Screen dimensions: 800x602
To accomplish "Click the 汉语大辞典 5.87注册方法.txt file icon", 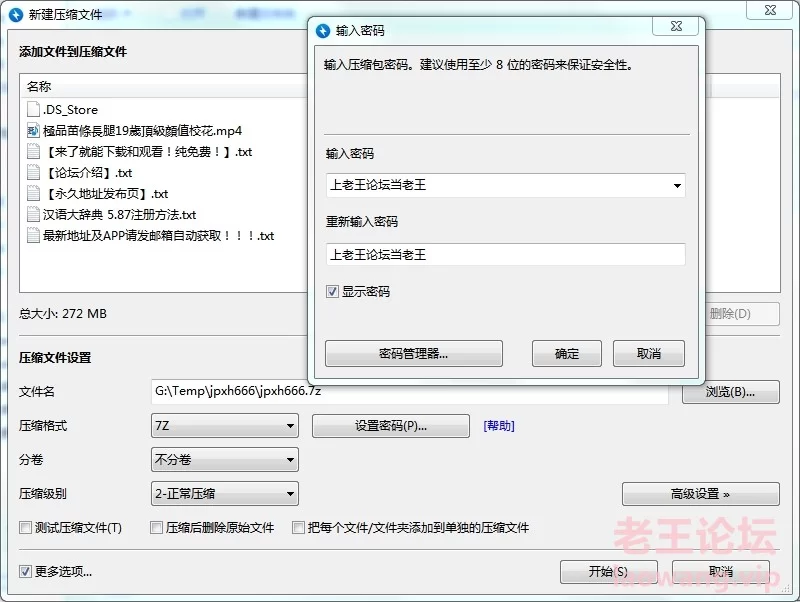I will [33, 214].
